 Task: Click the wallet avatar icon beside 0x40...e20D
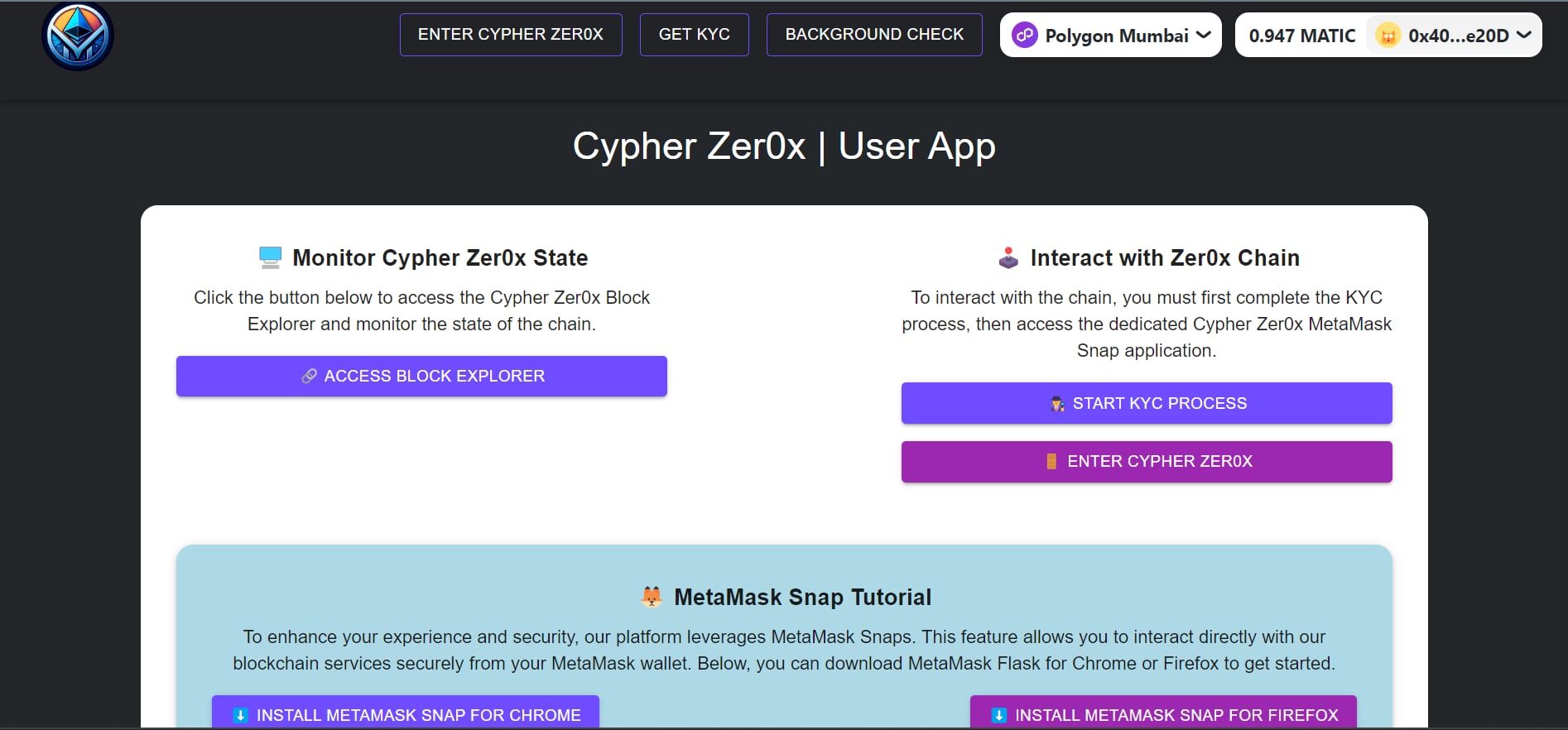tap(1388, 36)
